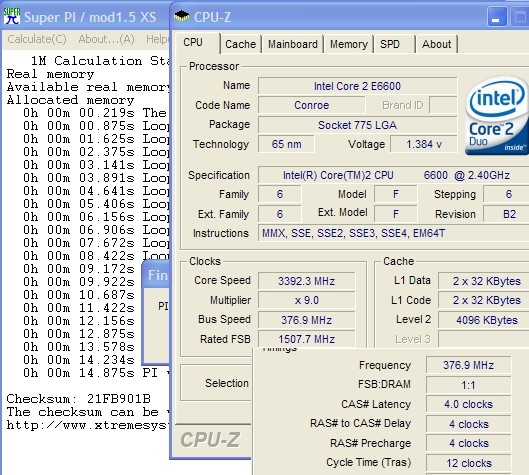Click the xtremesystems URL line in Super PI
The image size is (529, 475).
tap(87, 425)
